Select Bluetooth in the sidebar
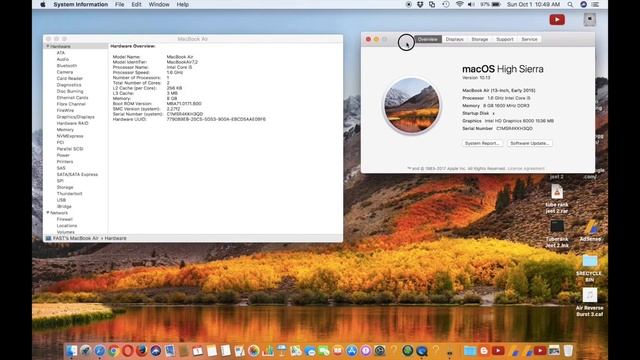Image resolution: width=640 pixels, height=360 pixels. point(67,66)
